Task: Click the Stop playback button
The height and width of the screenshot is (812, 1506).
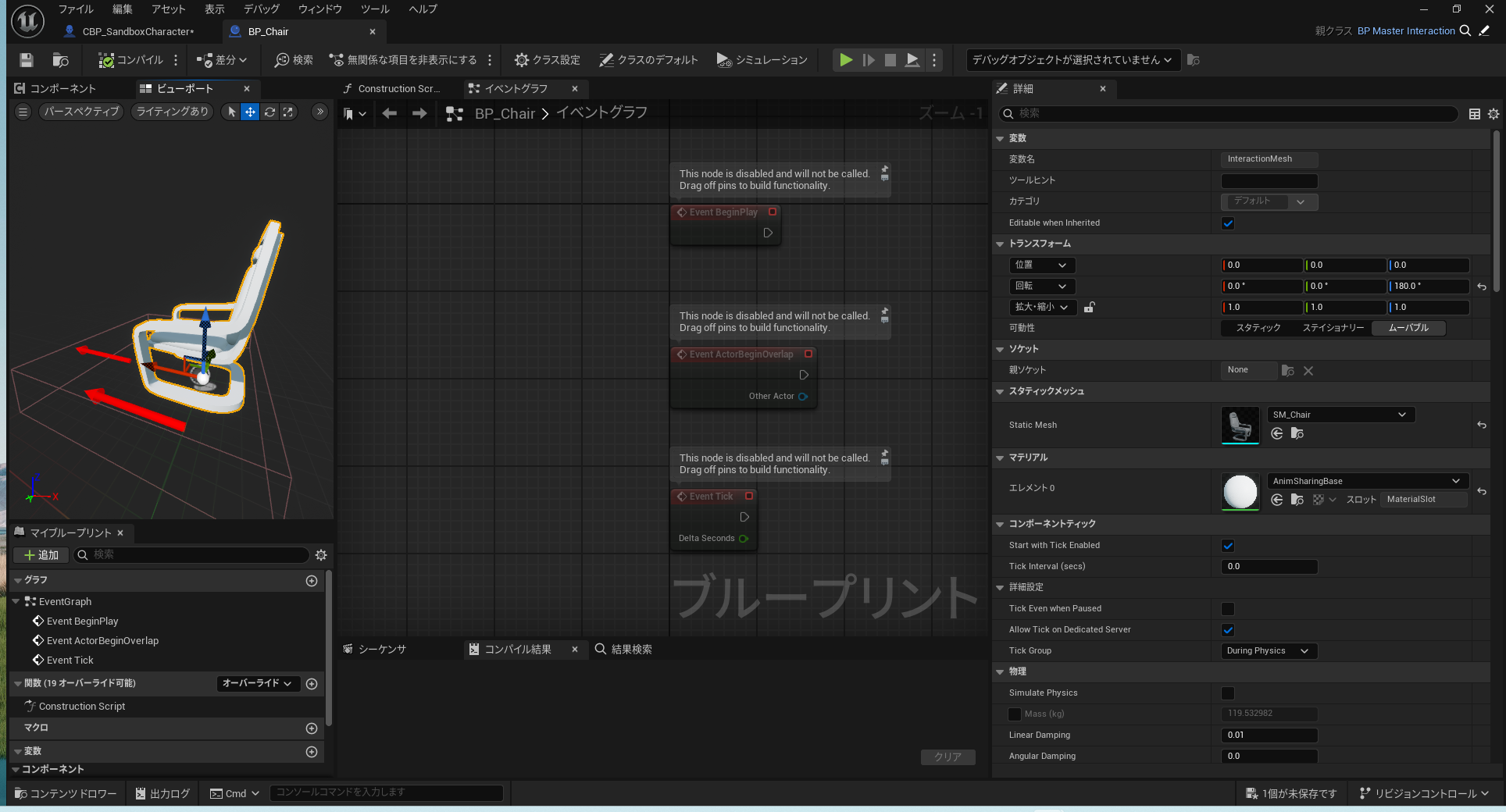Action: tap(890, 60)
